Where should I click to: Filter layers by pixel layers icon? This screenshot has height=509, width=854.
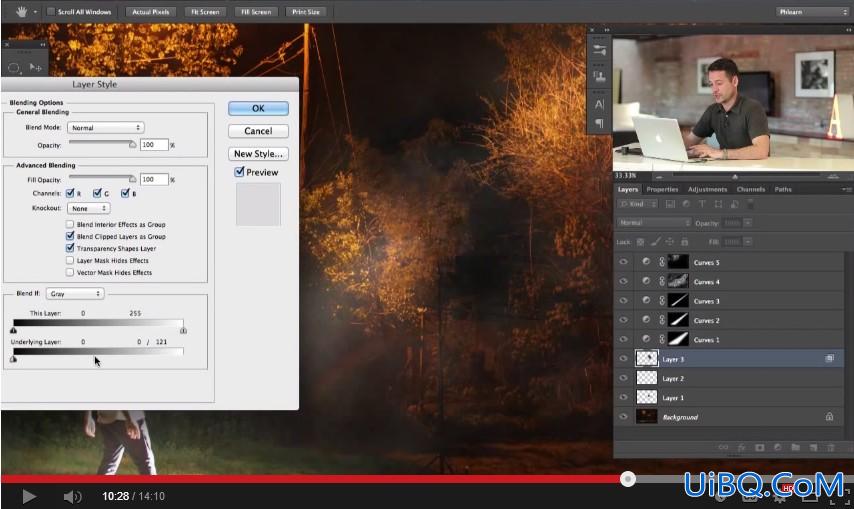[670, 204]
